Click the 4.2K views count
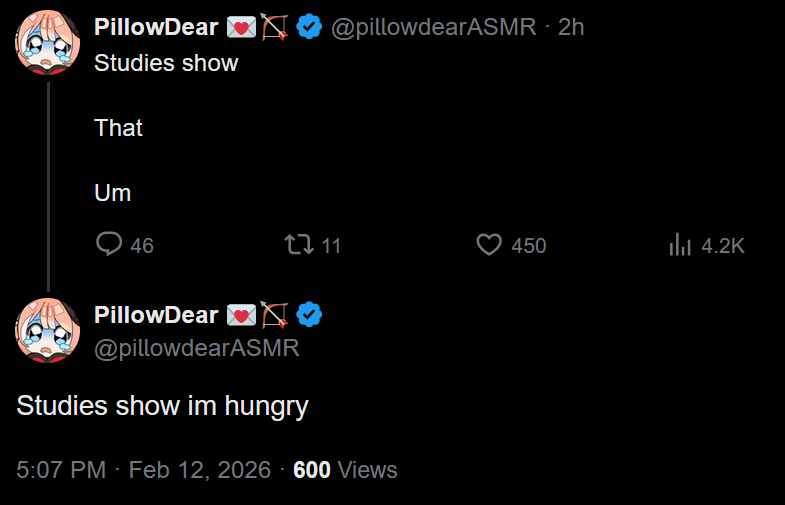This screenshot has width=785, height=505. pos(722,245)
